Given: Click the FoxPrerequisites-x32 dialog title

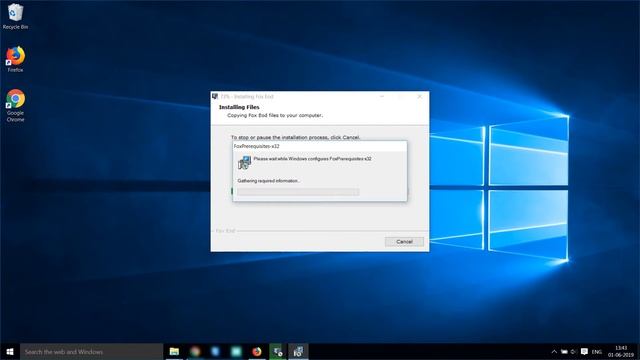Looking at the screenshot, I should tap(257, 146).
